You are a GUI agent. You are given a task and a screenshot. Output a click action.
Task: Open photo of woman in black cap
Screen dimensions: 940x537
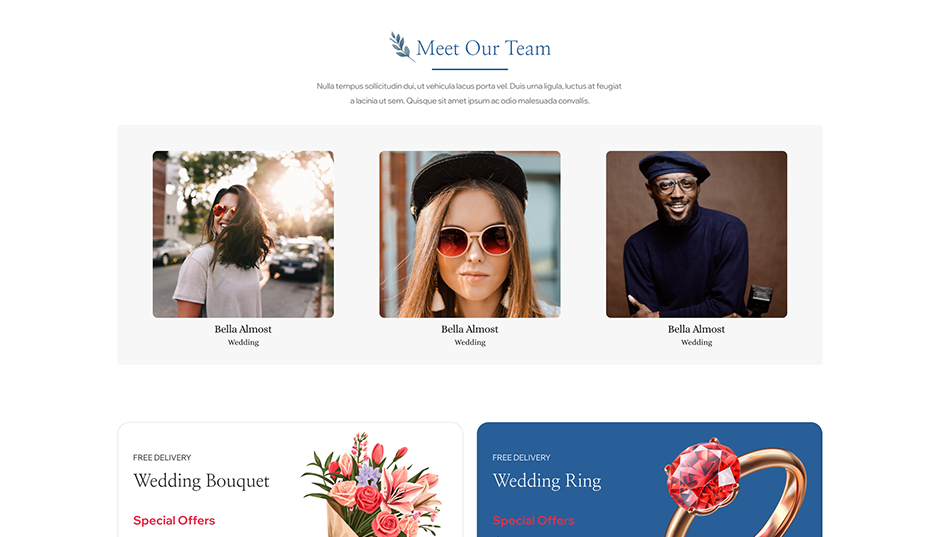[x=470, y=234]
